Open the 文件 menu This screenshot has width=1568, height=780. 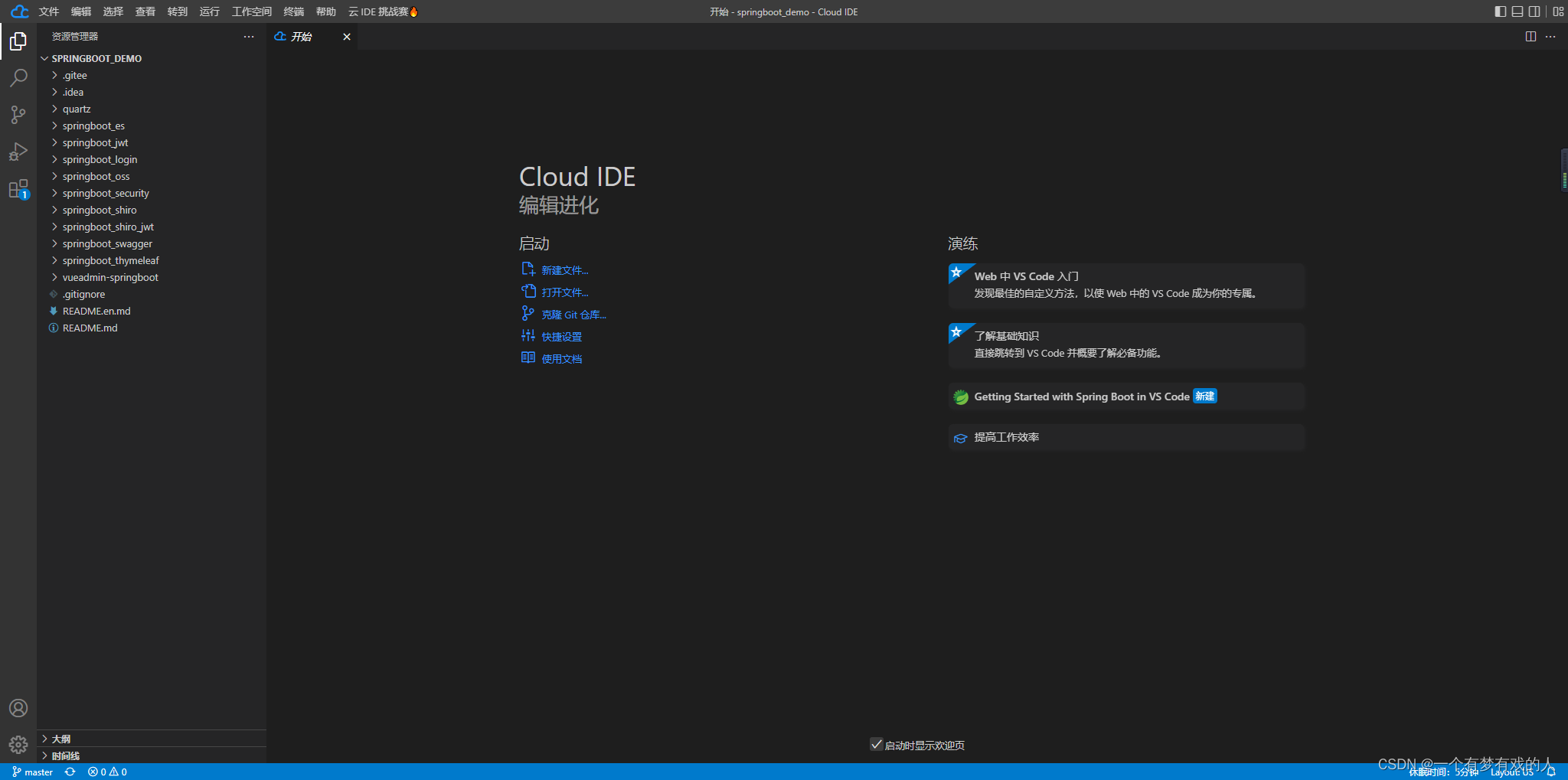(x=49, y=11)
